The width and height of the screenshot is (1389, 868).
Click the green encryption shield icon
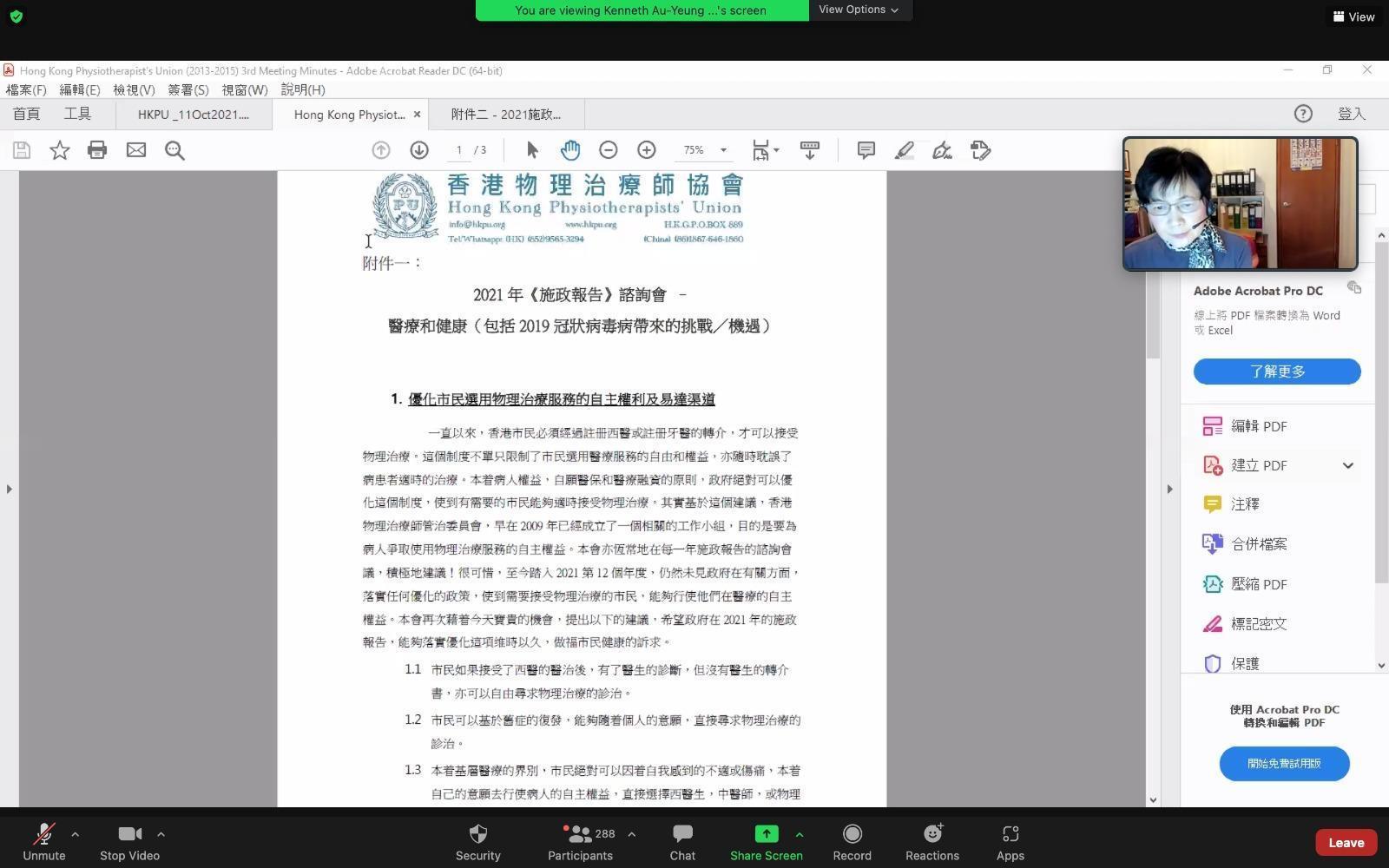coord(16,16)
